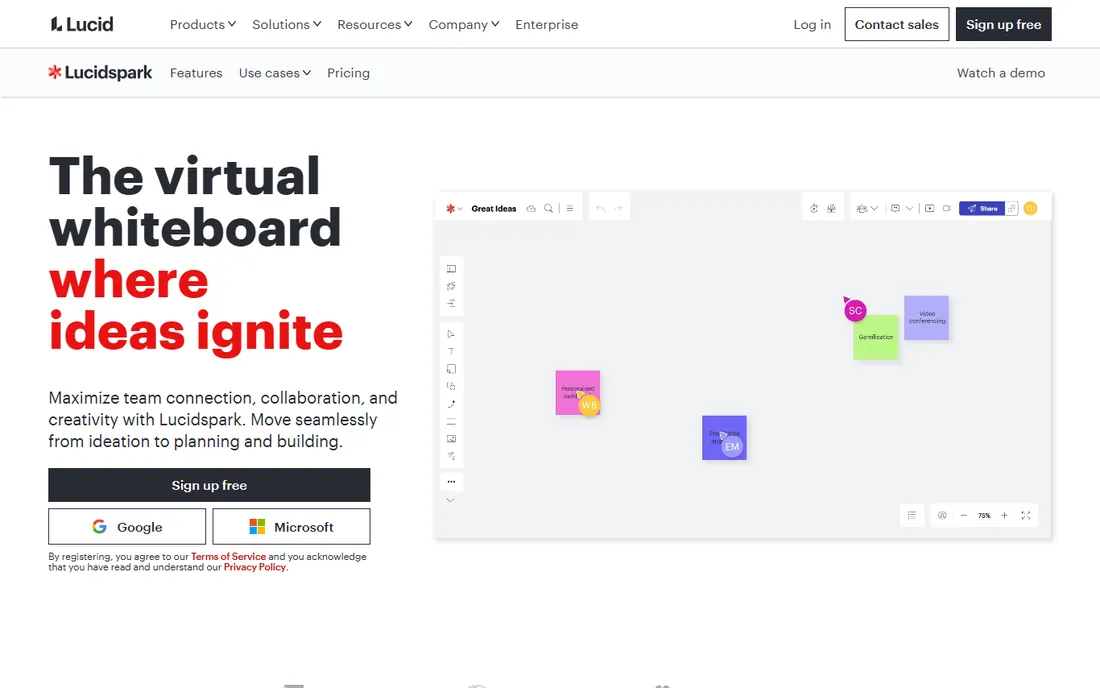The image size is (1100, 688).
Task: Select the image insert tool
Action: coord(451,439)
